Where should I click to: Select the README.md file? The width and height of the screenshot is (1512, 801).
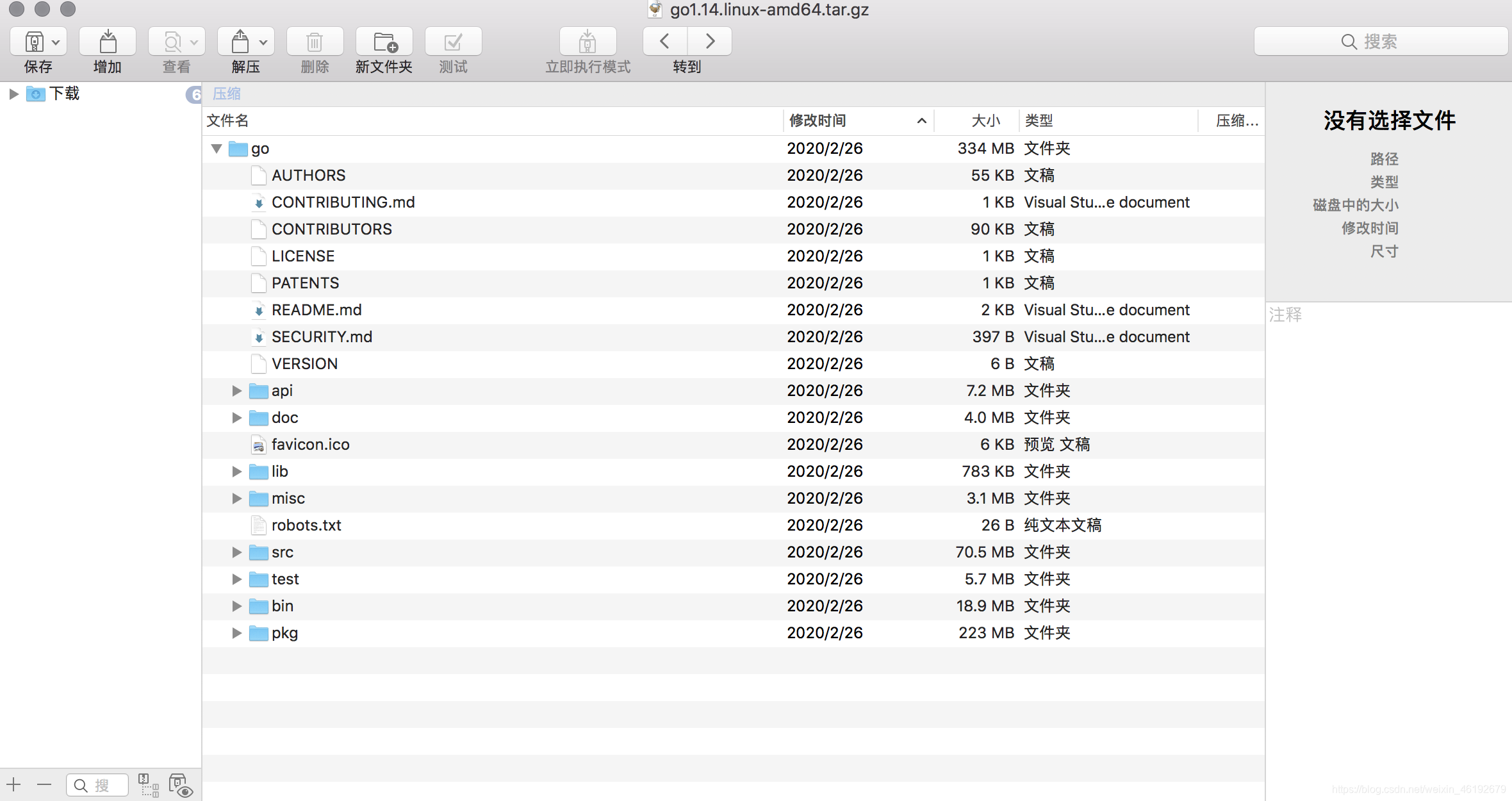coord(734,310)
